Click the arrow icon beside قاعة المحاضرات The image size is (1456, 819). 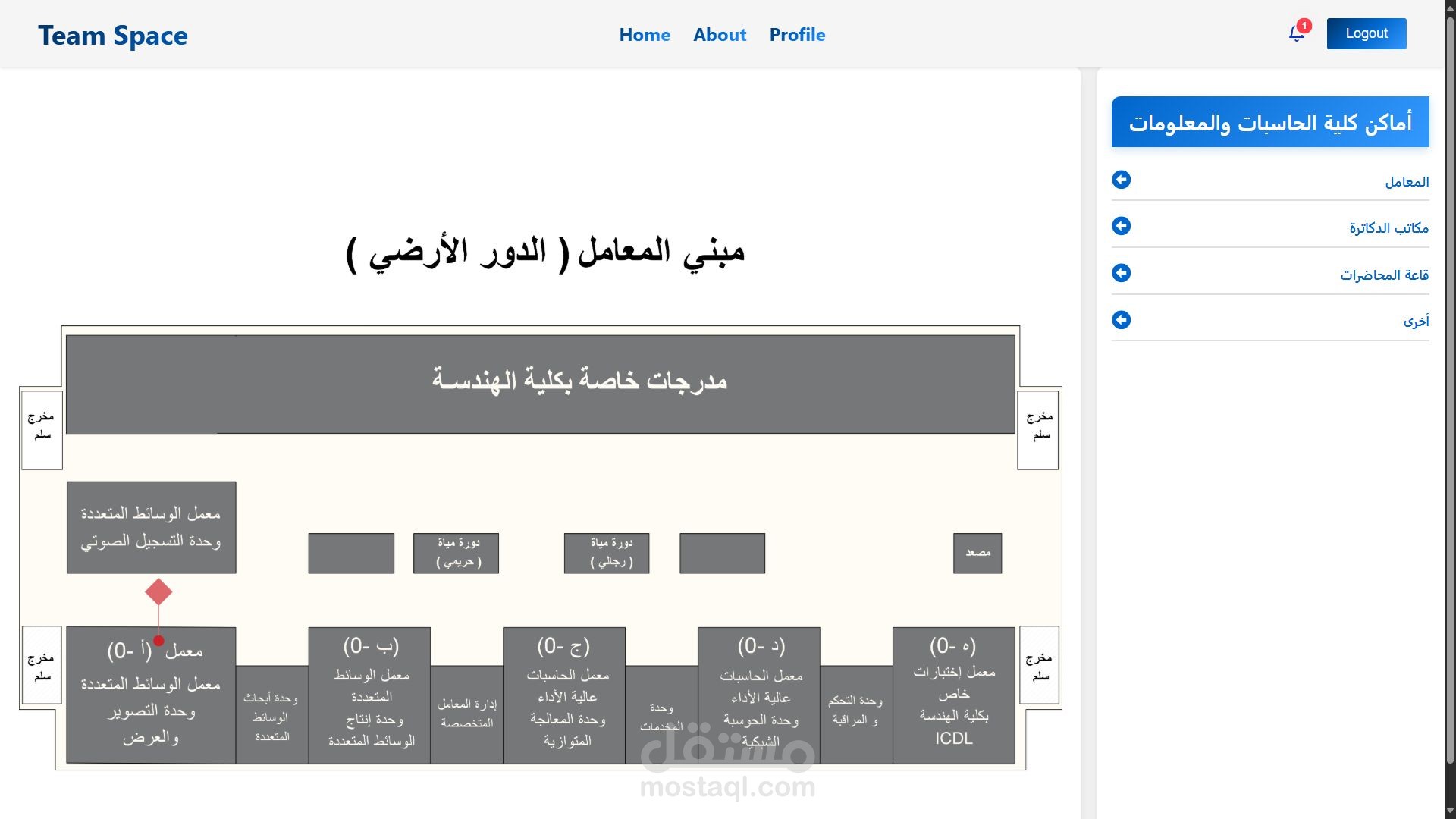coord(1121,273)
